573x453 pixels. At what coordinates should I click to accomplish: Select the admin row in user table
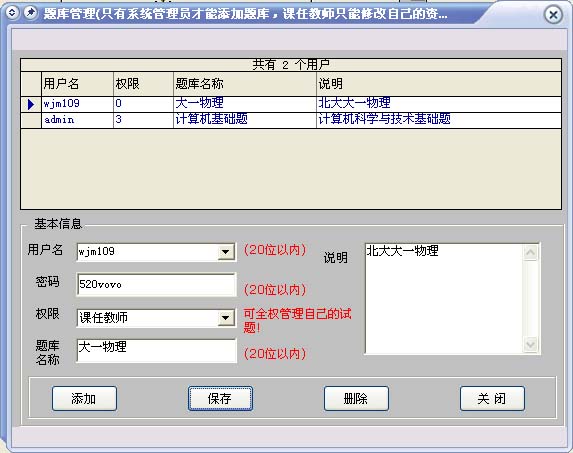291,120
